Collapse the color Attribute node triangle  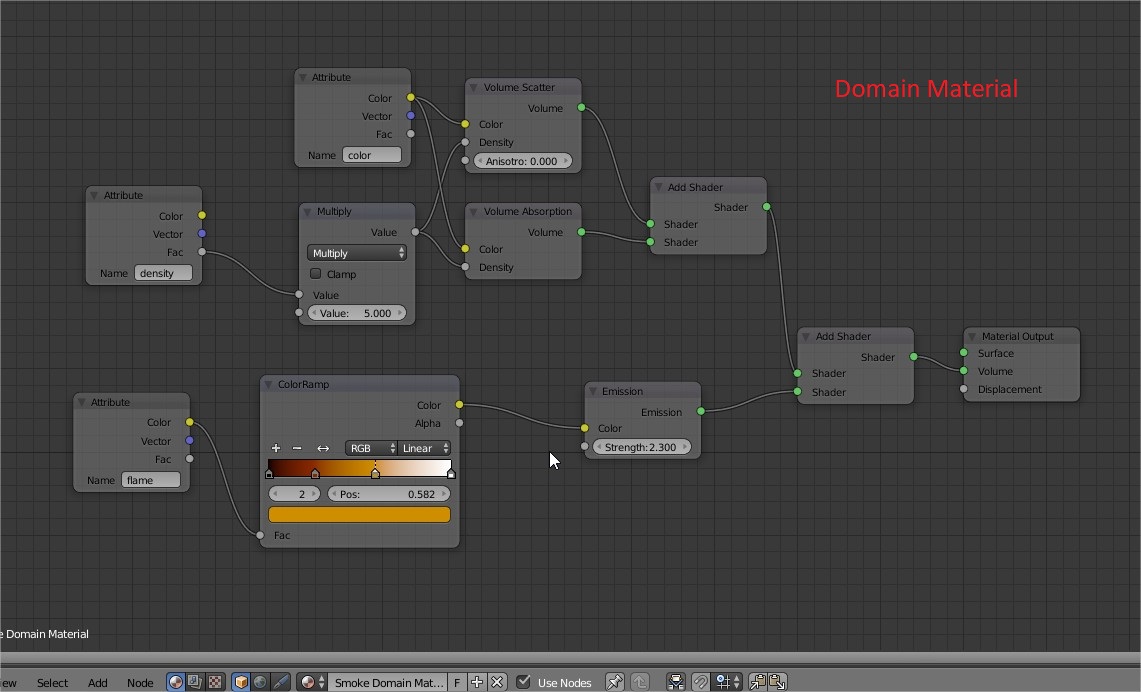pos(302,77)
